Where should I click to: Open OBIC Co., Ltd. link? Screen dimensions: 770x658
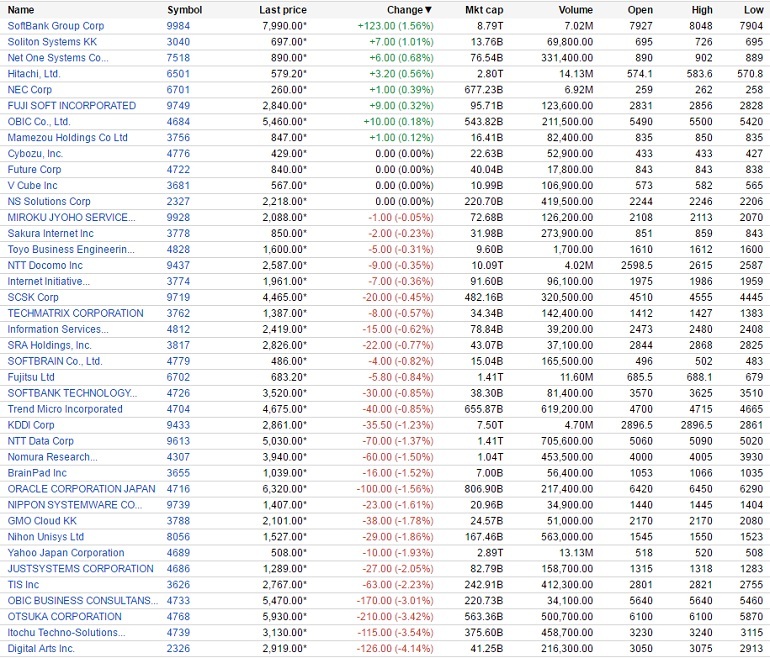[x=39, y=122]
